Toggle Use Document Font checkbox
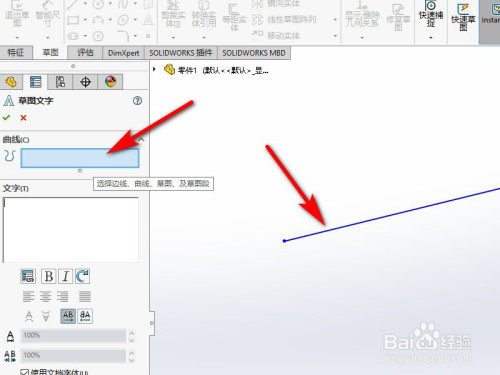The image size is (500, 375). 24,372
